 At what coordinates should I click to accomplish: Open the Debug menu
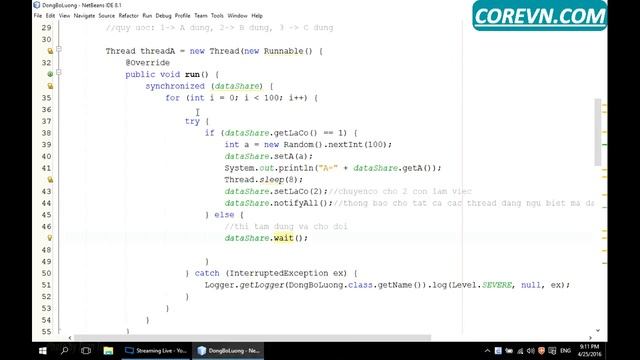163,16
